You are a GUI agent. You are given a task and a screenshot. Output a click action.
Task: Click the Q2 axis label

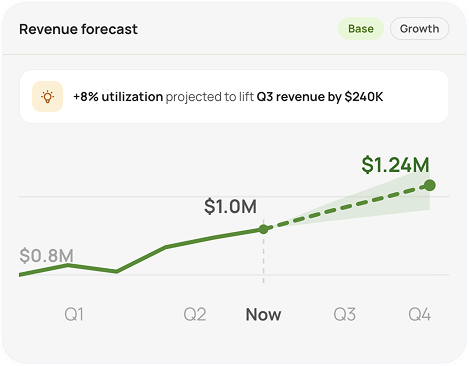click(x=195, y=314)
